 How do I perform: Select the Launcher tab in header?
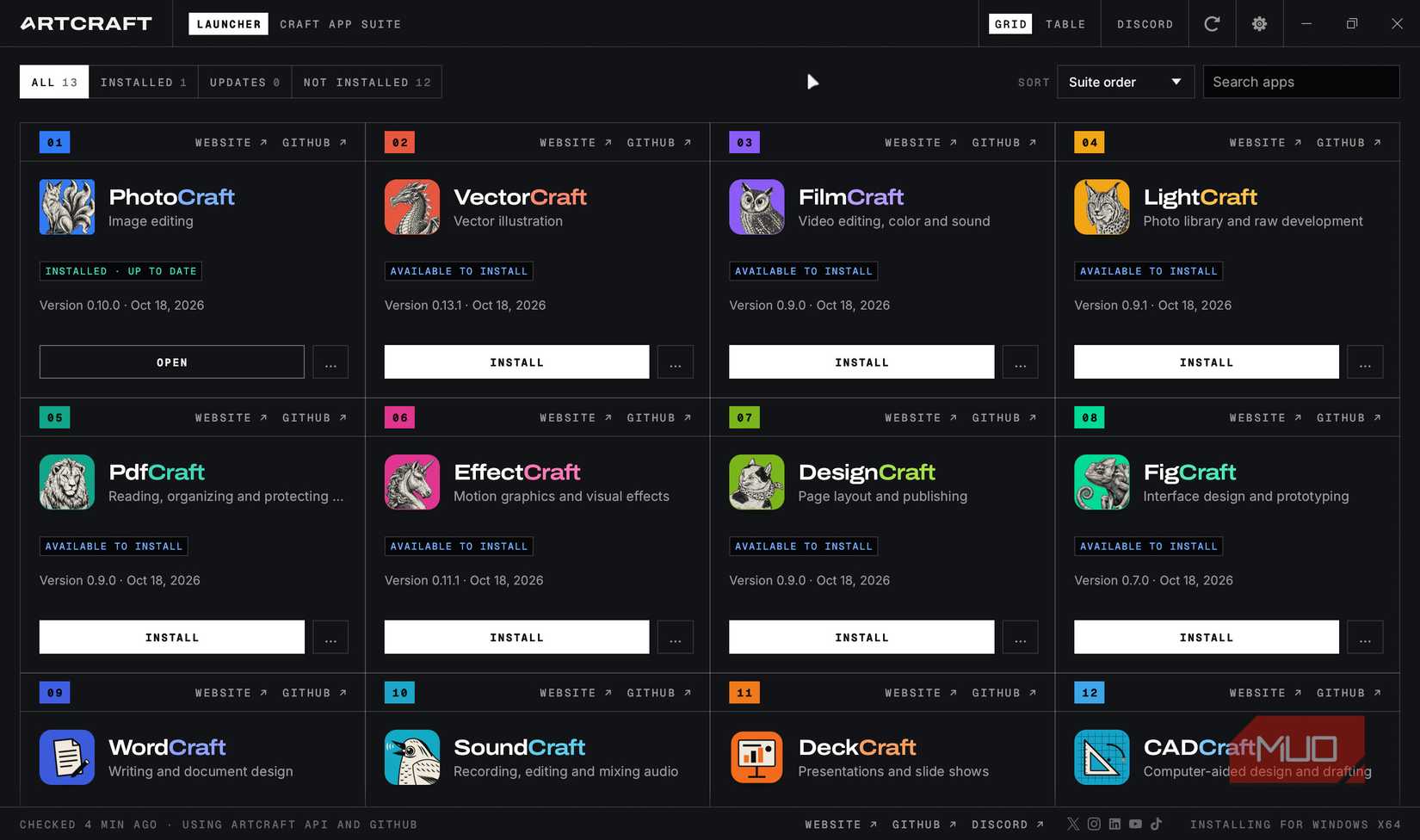228,24
